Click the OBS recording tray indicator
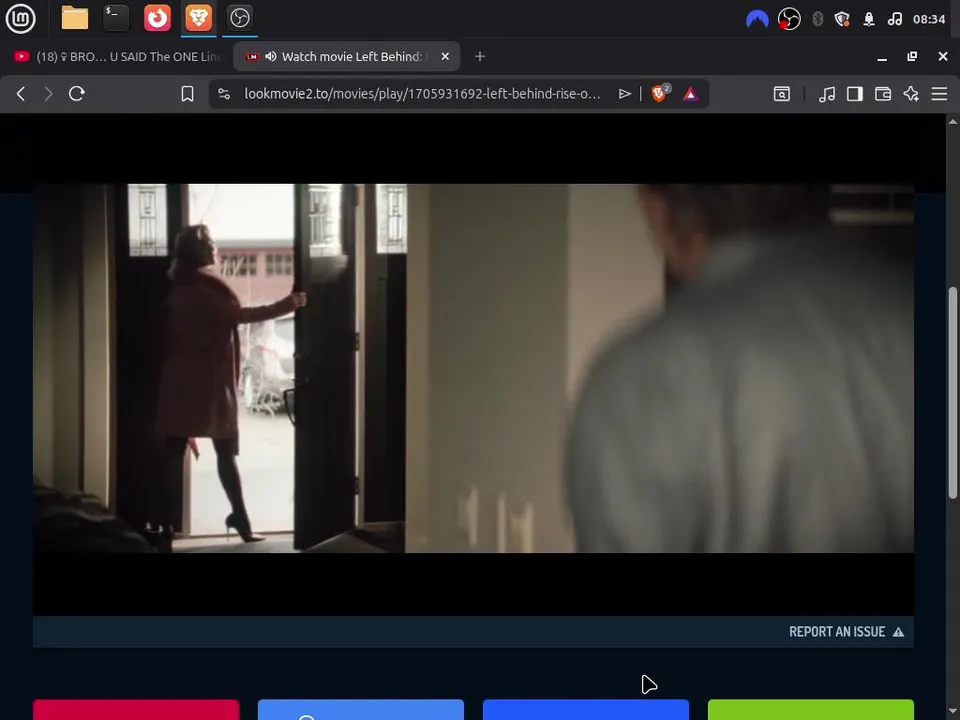The height and width of the screenshot is (720, 960). pos(789,19)
